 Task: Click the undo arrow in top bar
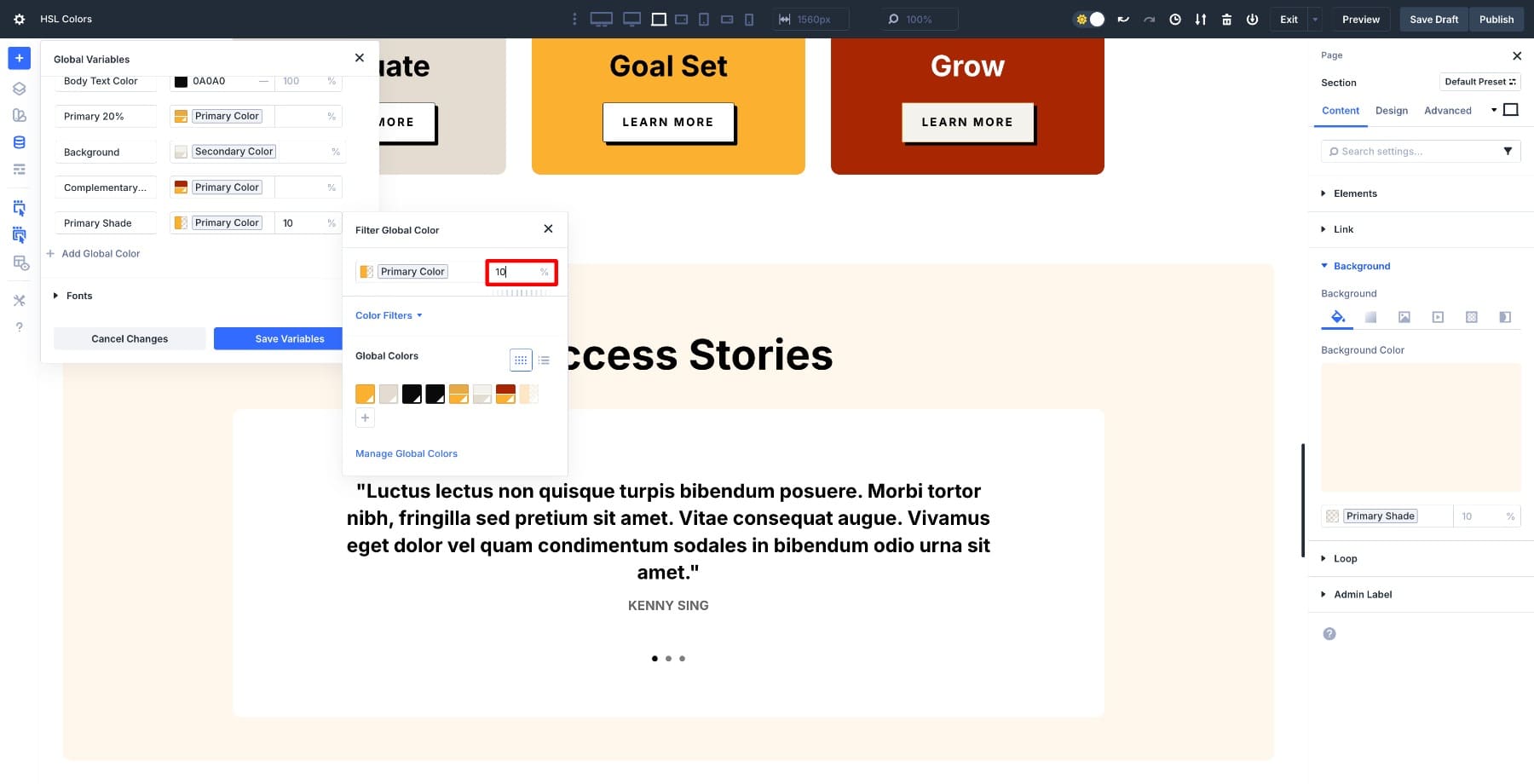1123,19
